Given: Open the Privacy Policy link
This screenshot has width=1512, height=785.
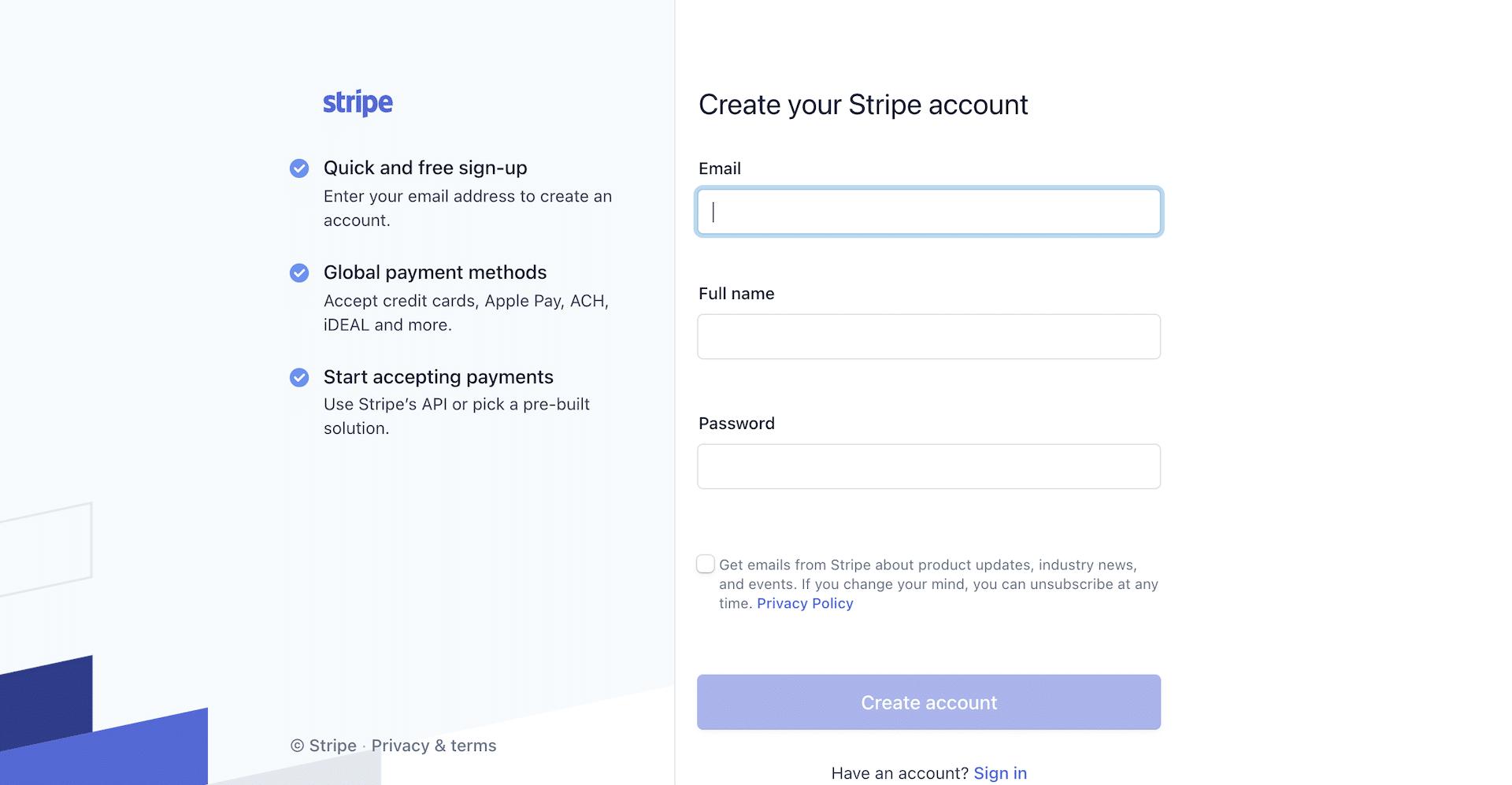Looking at the screenshot, I should [x=805, y=604].
